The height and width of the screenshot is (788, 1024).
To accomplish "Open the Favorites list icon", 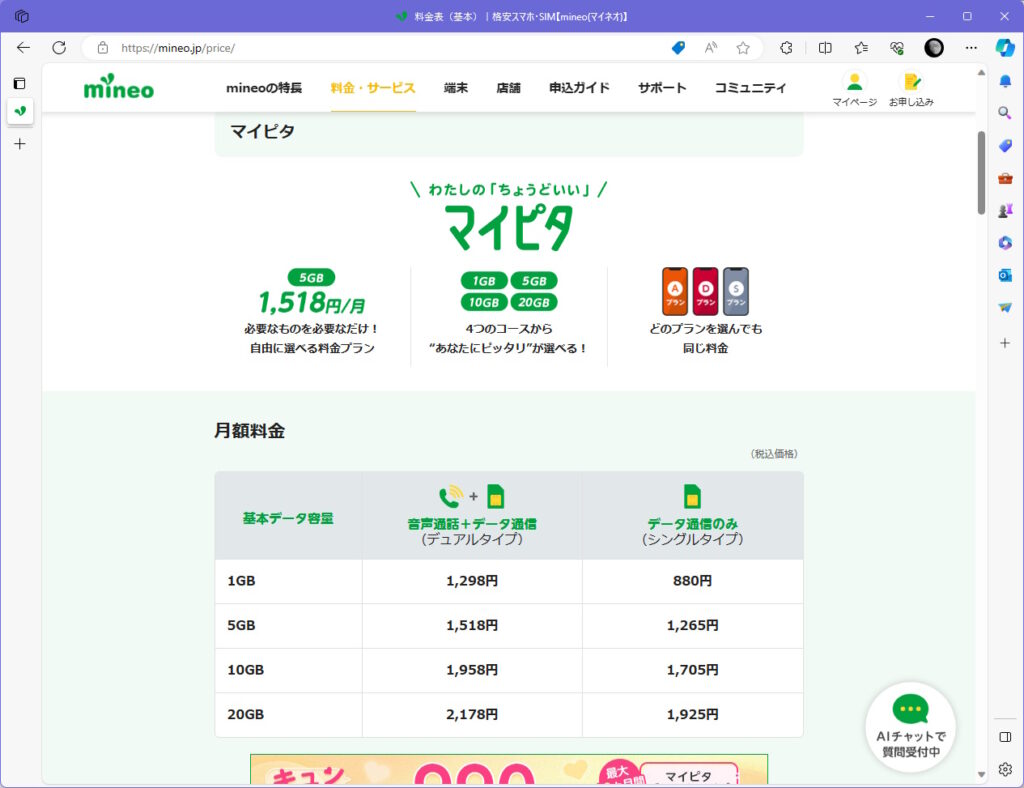I will pyautogui.click(x=861, y=48).
